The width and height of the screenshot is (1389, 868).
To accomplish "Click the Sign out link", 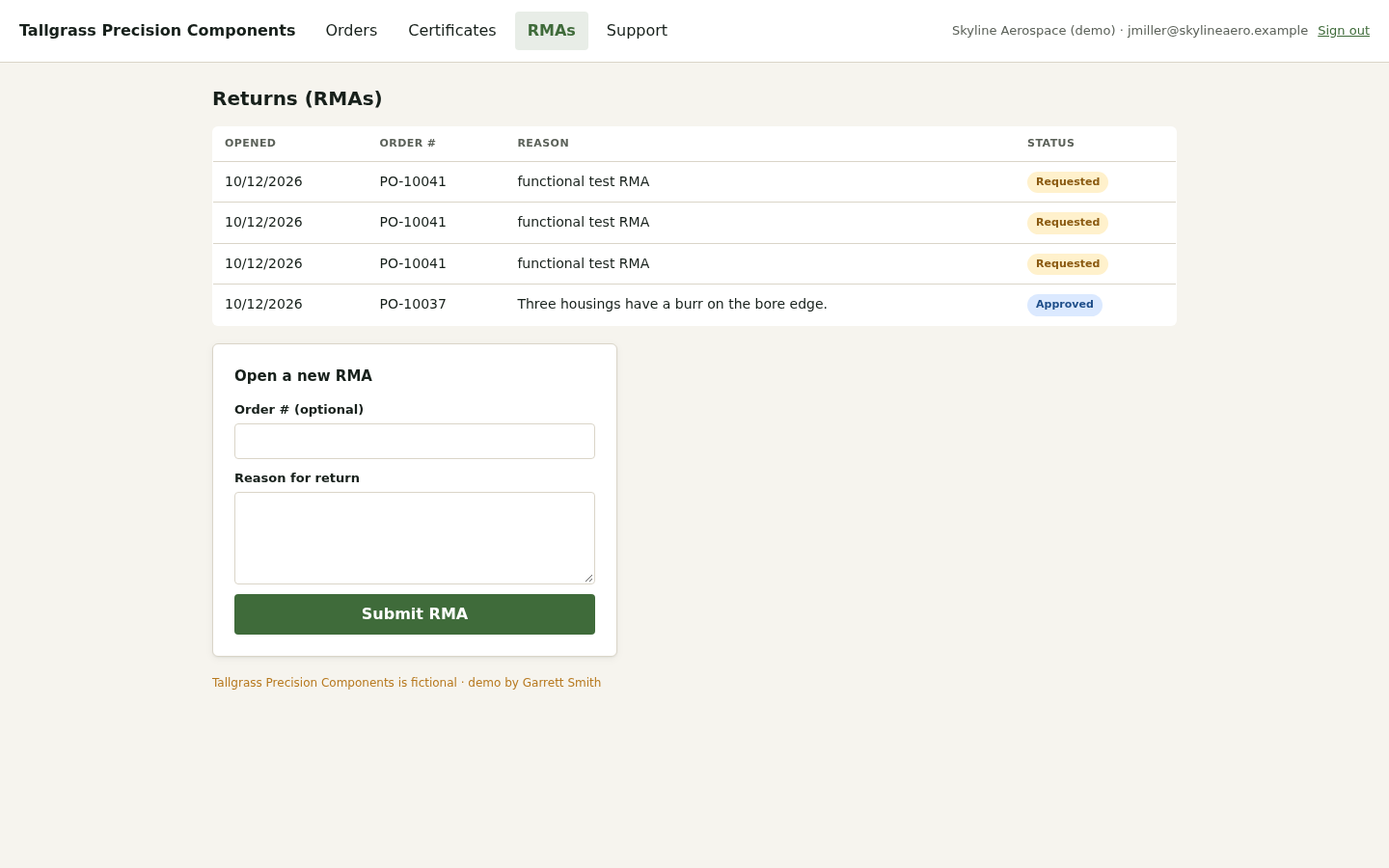I will coord(1343,31).
